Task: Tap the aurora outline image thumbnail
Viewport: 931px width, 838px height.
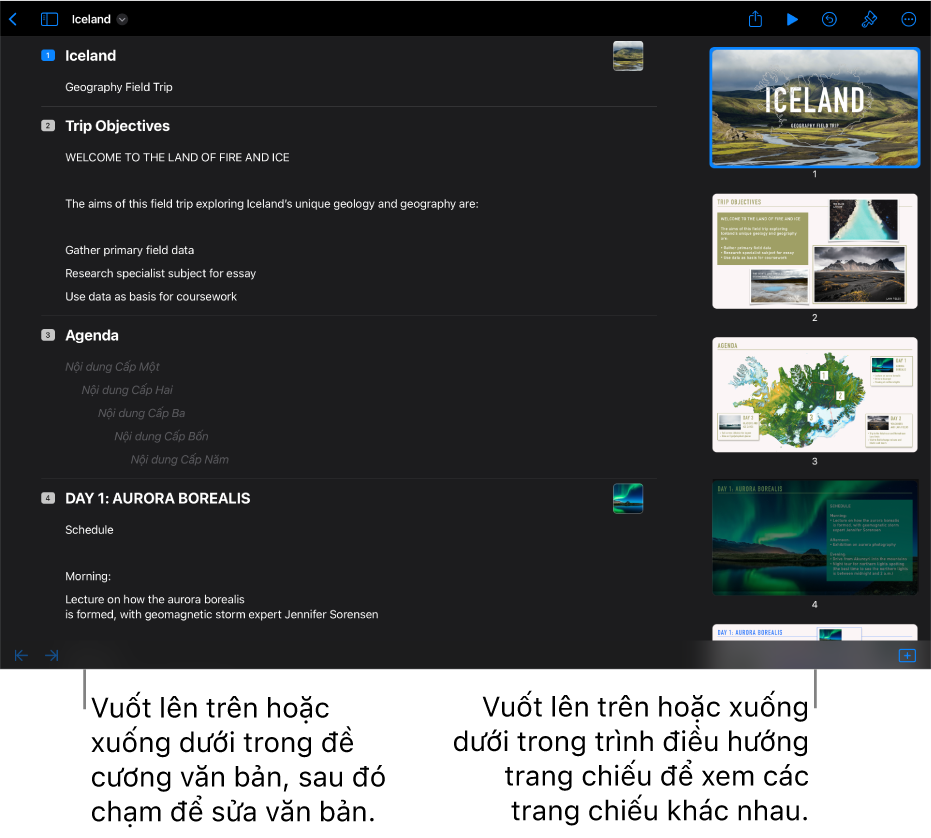Action: pyautogui.click(x=628, y=498)
